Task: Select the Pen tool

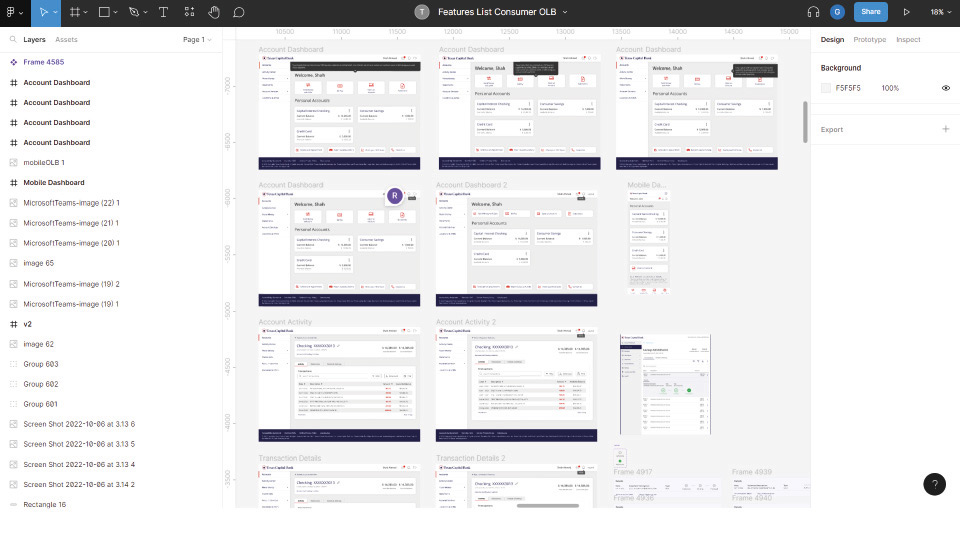Action: (x=134, y=12)
